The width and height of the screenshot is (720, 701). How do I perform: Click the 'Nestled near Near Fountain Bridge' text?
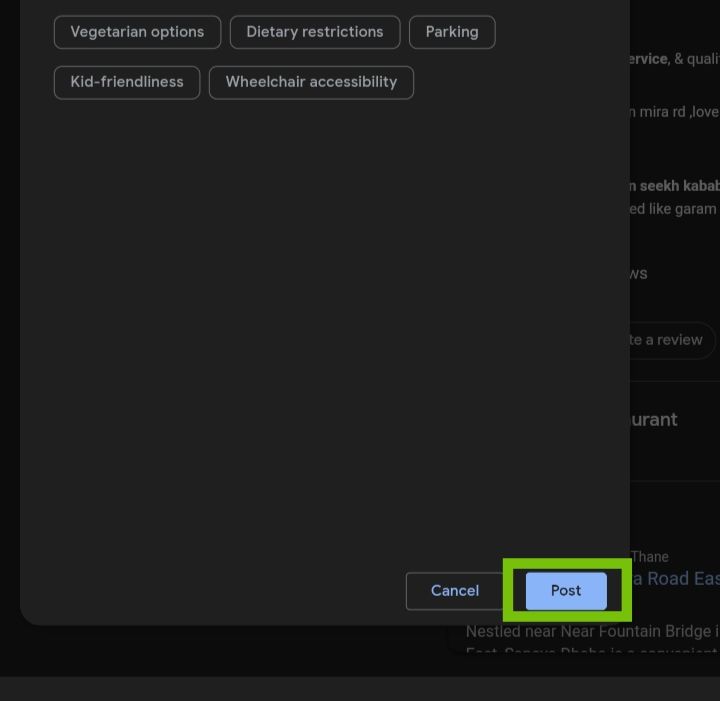tap(588, 632)
